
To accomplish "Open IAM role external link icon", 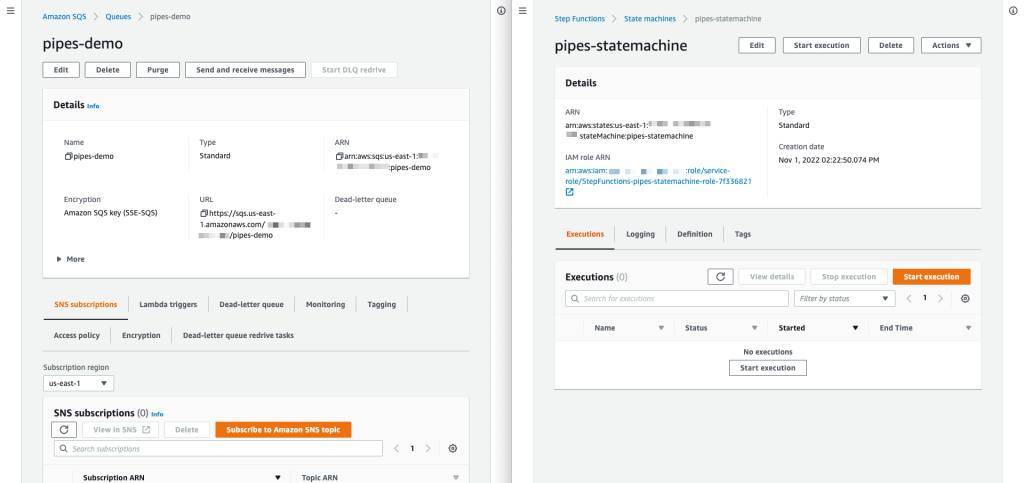I will click(569, 193).
